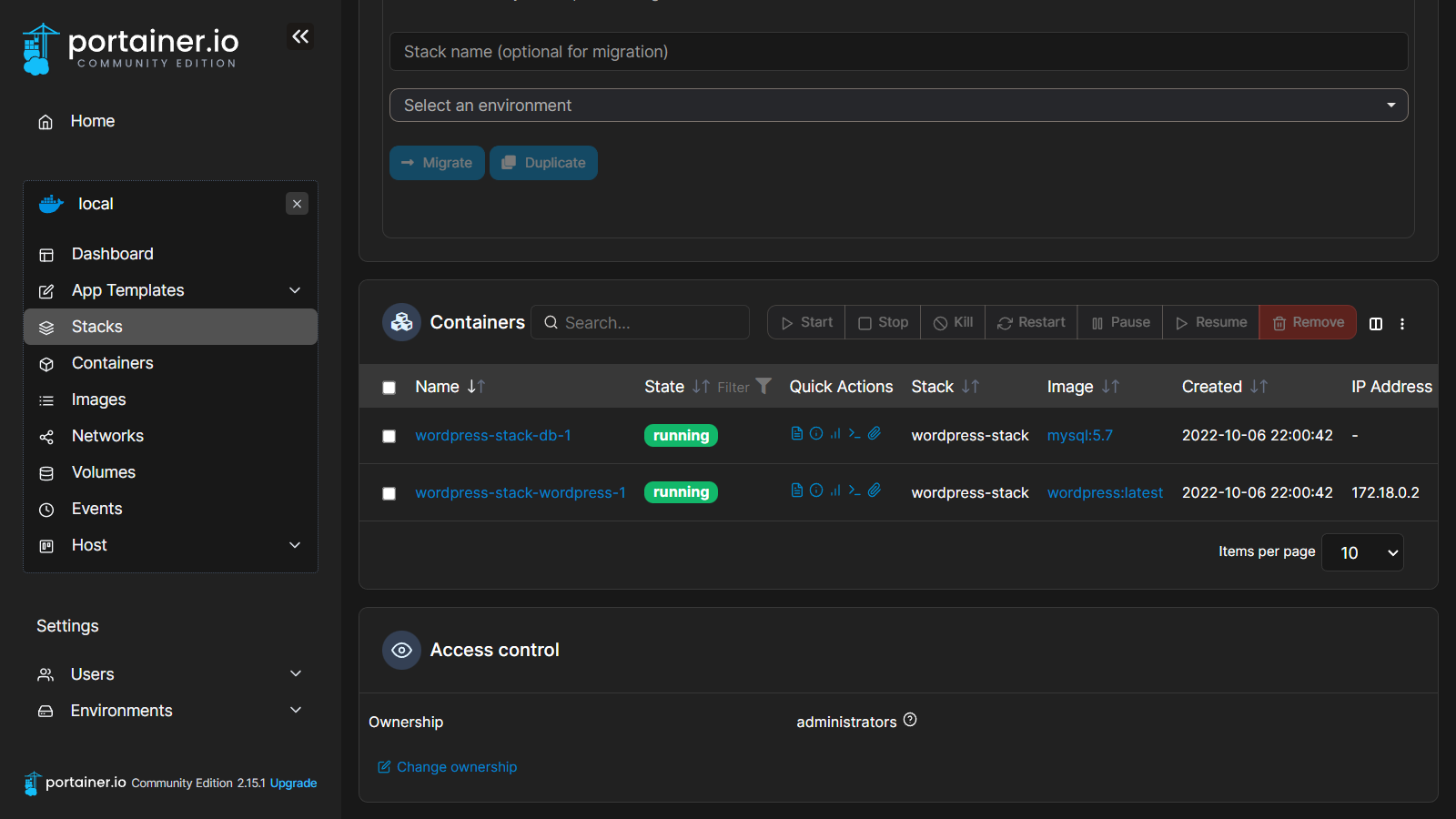
Task: Go to Volumes in the sidebar
Action: pyautogui.click(x=104, y=472)
